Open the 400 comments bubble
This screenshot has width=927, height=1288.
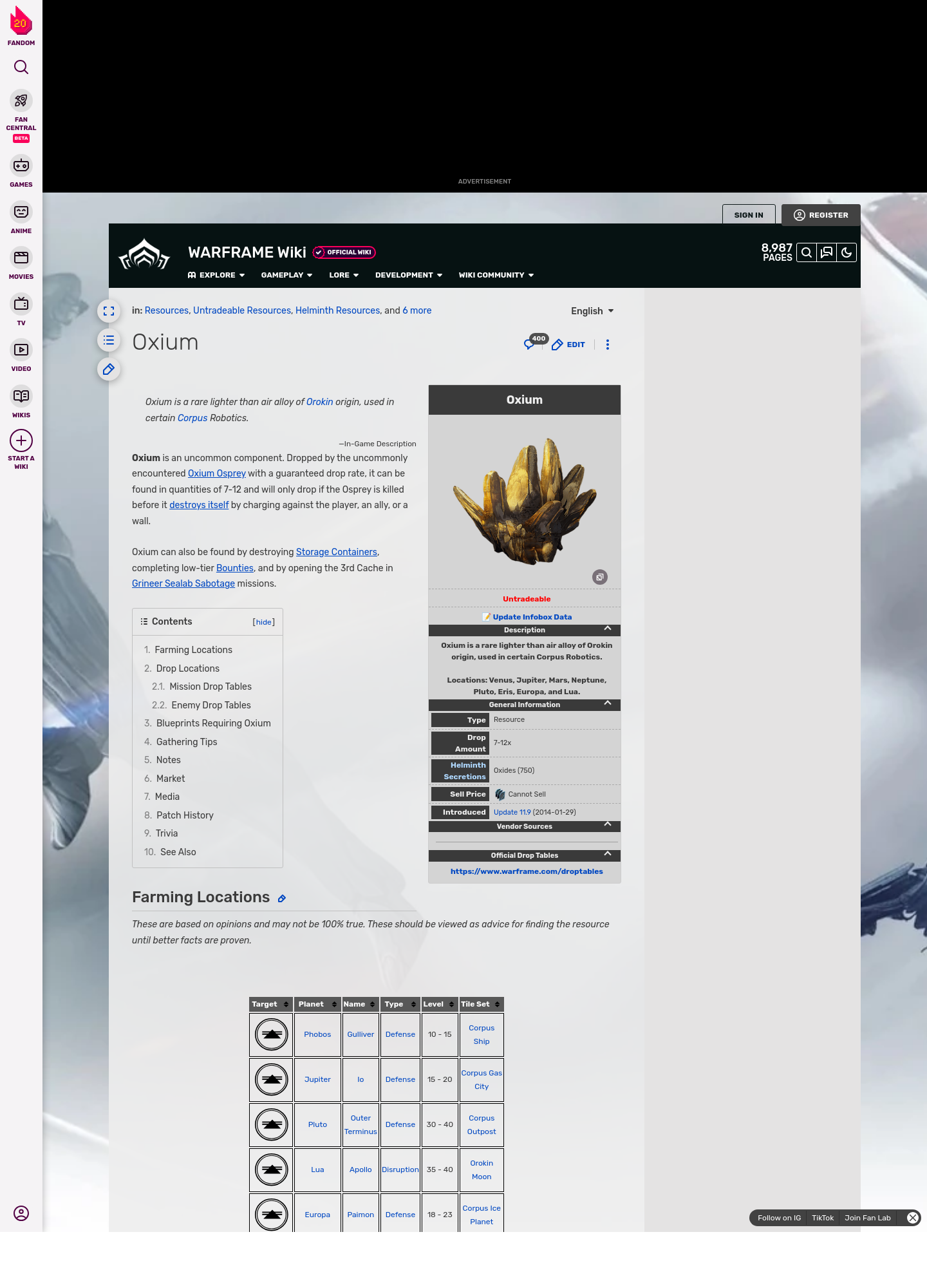(535, 343)
